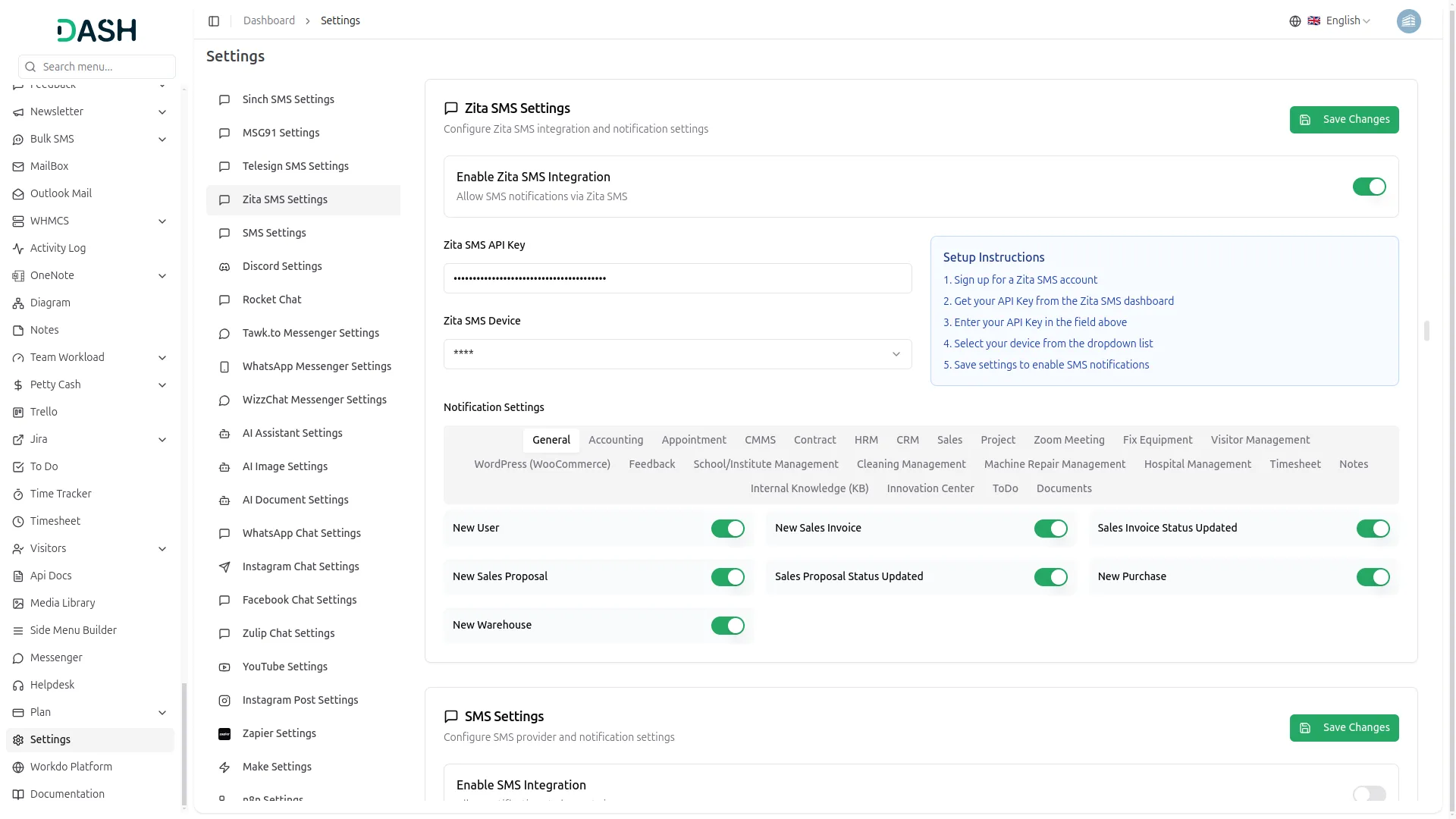Switch to the Accounting tab
Viewport: 1456px width, 819px height.
[x=616, y=440]
